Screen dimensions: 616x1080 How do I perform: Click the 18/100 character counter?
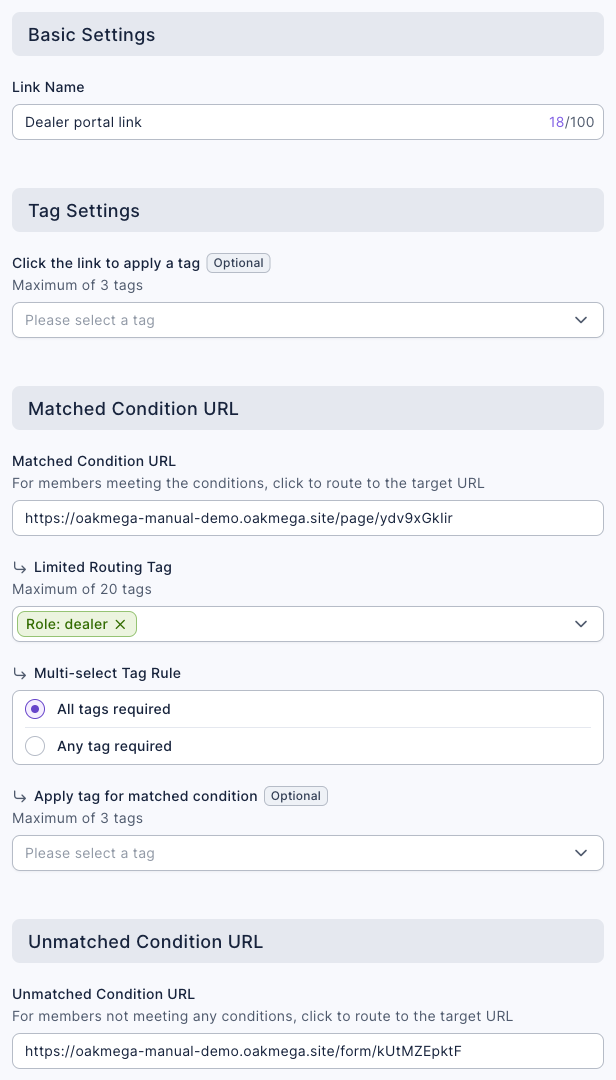(571, 123)
